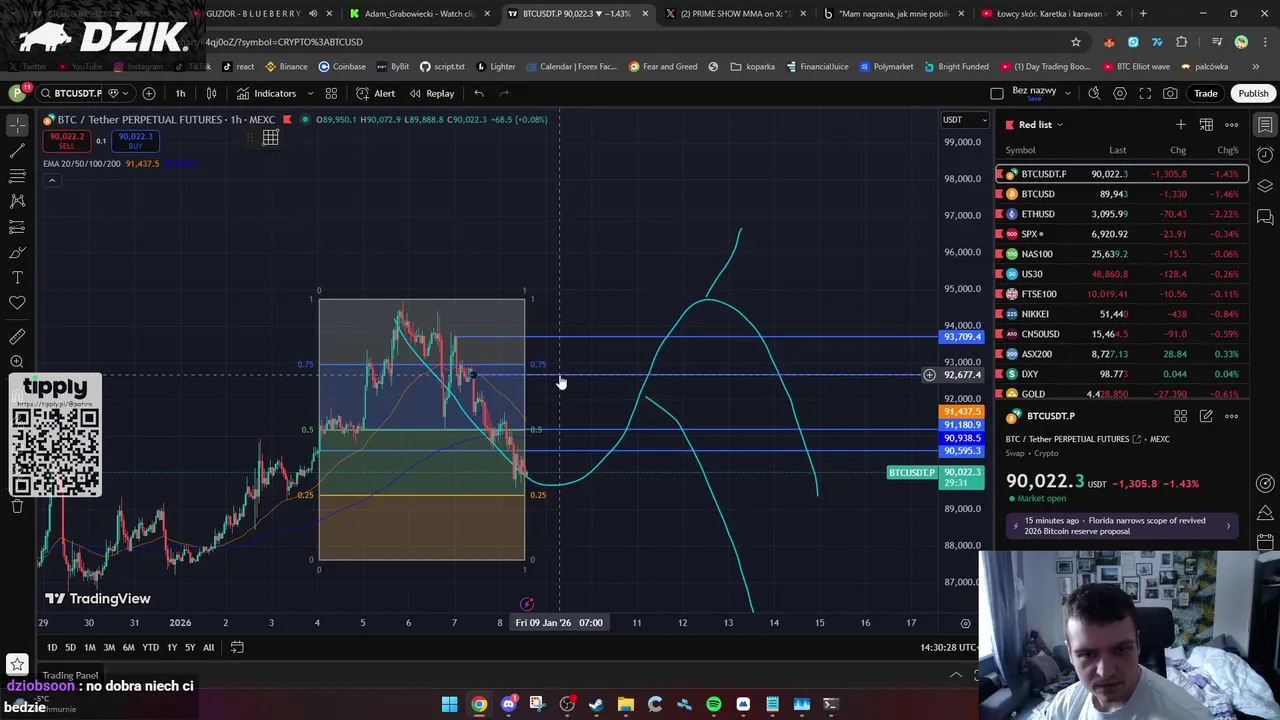Click the Trade button

coord(1205,93)
